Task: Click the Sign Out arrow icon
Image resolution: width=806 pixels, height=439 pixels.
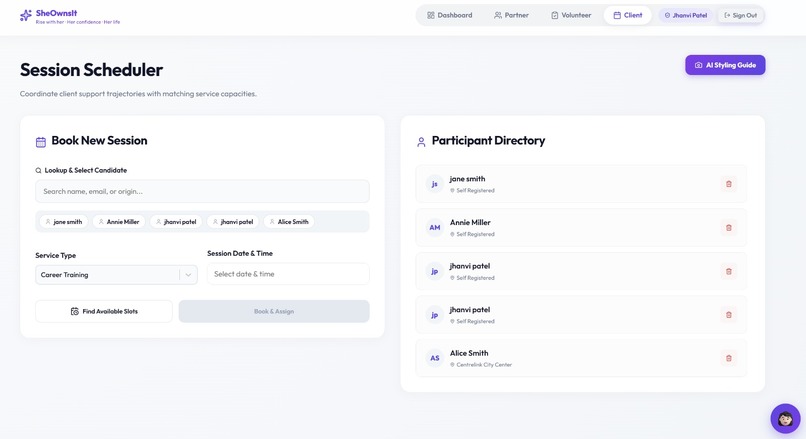Action: [727, 15]
